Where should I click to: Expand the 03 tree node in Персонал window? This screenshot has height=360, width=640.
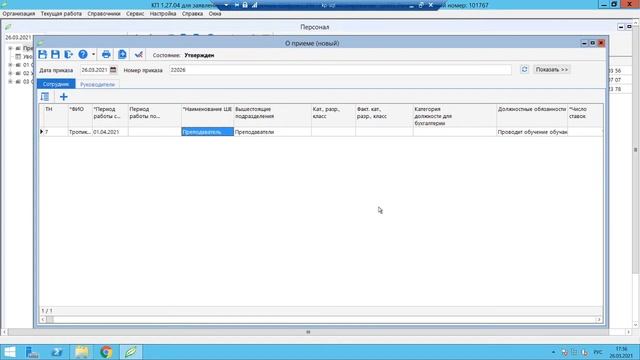tap(10, 82)
